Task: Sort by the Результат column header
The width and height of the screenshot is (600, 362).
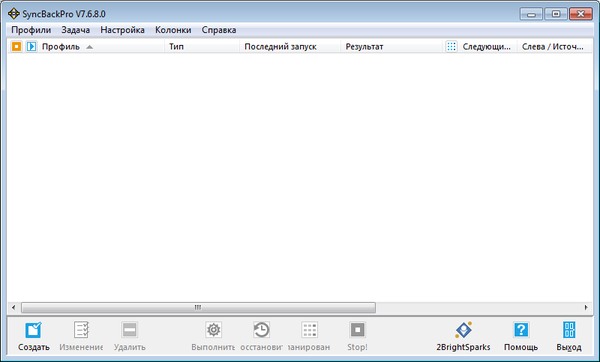Action: click(364, 47)
